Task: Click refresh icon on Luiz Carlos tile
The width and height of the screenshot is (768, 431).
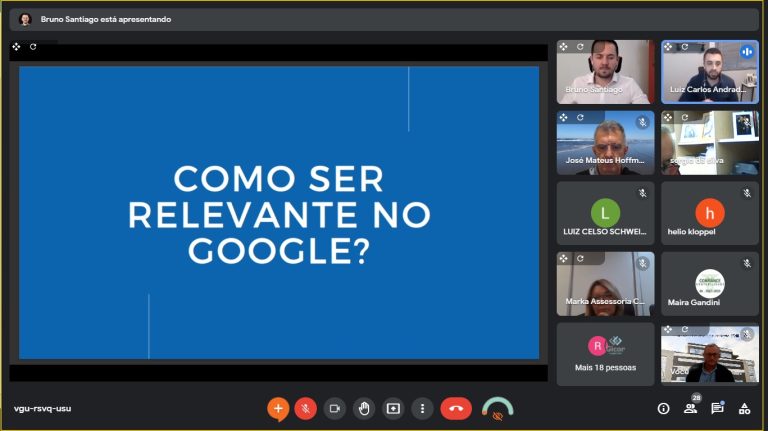Action: tap(684, 47)
